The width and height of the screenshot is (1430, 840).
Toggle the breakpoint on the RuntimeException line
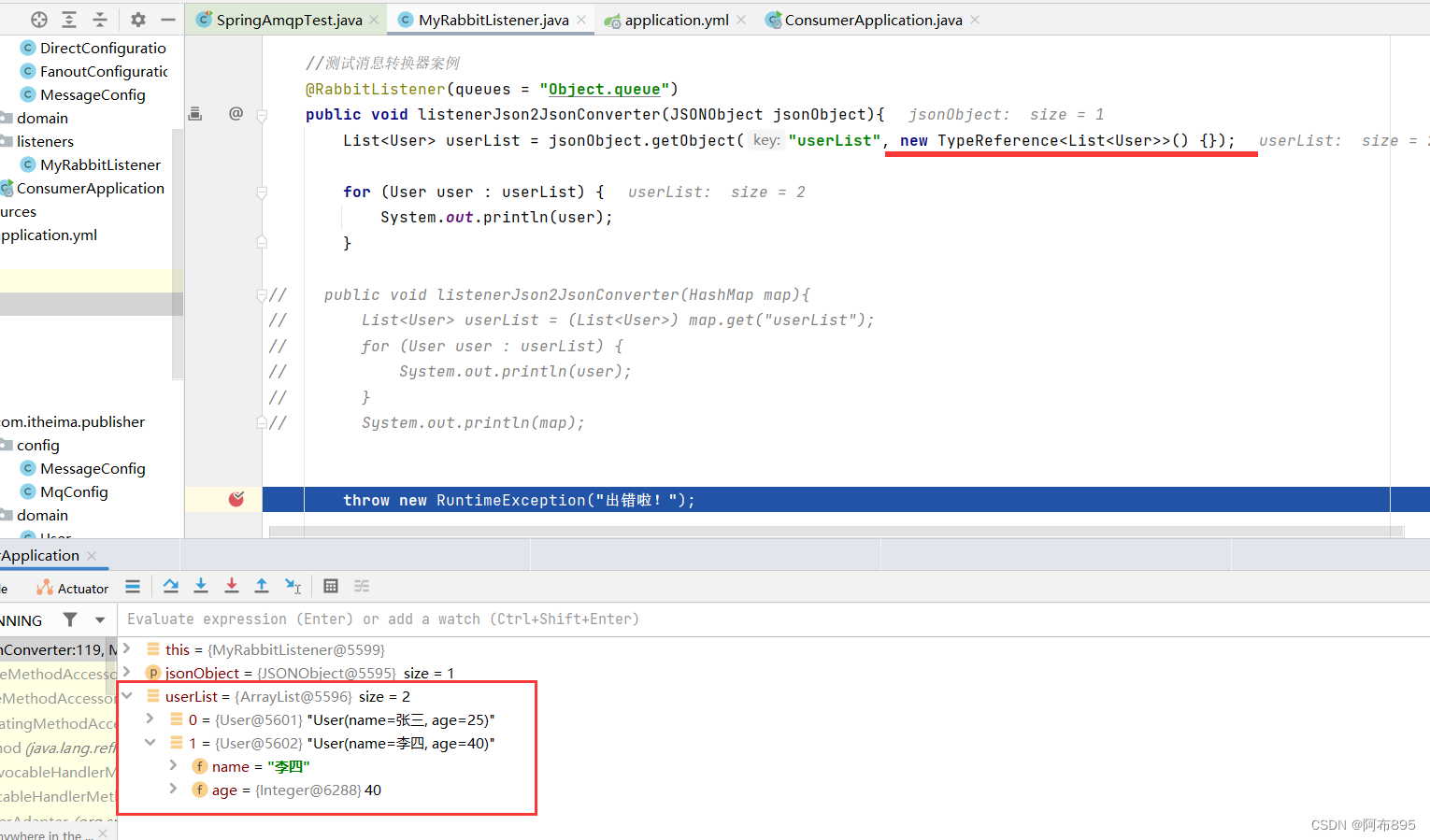(237, 499)
